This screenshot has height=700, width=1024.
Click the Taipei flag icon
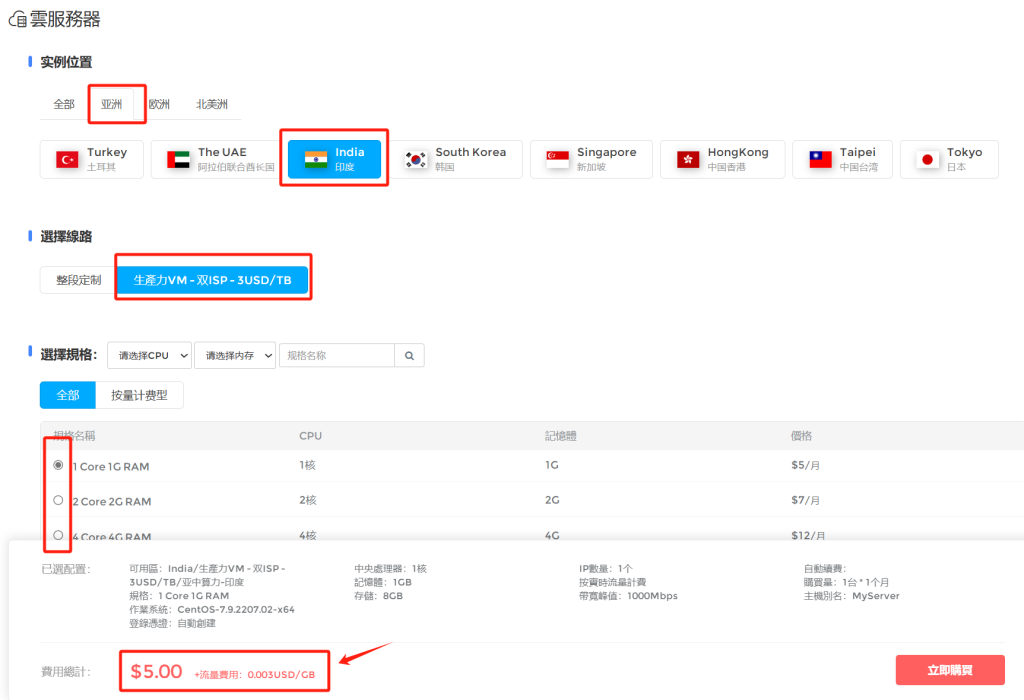coord(820,159)
